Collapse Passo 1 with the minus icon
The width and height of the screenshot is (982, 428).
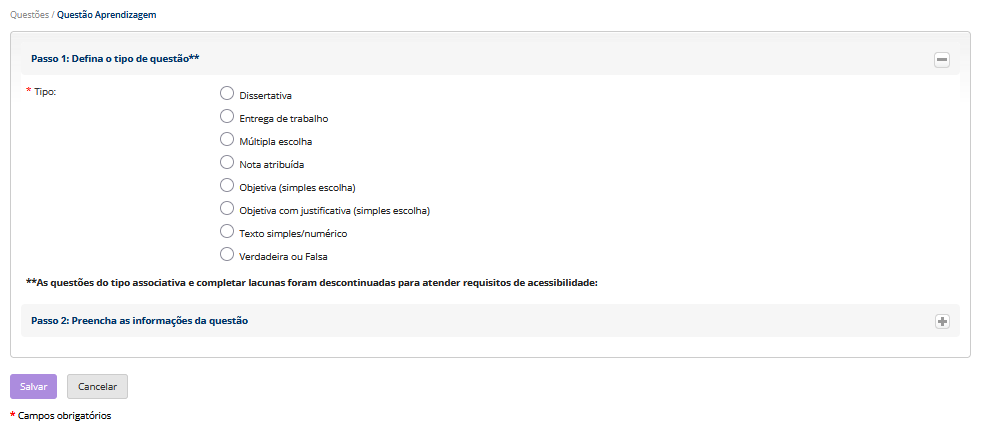[941, 60]
